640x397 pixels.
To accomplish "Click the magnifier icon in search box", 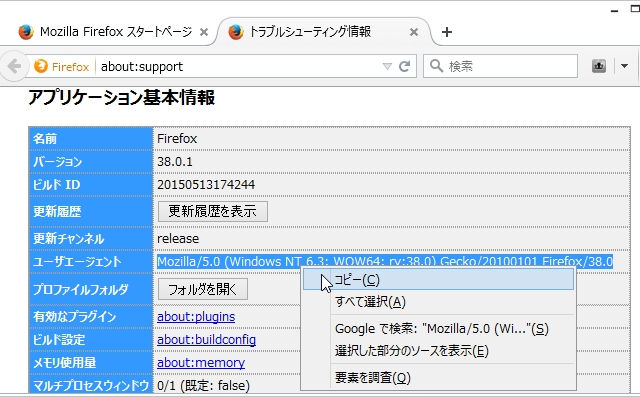I will (436, 66).
